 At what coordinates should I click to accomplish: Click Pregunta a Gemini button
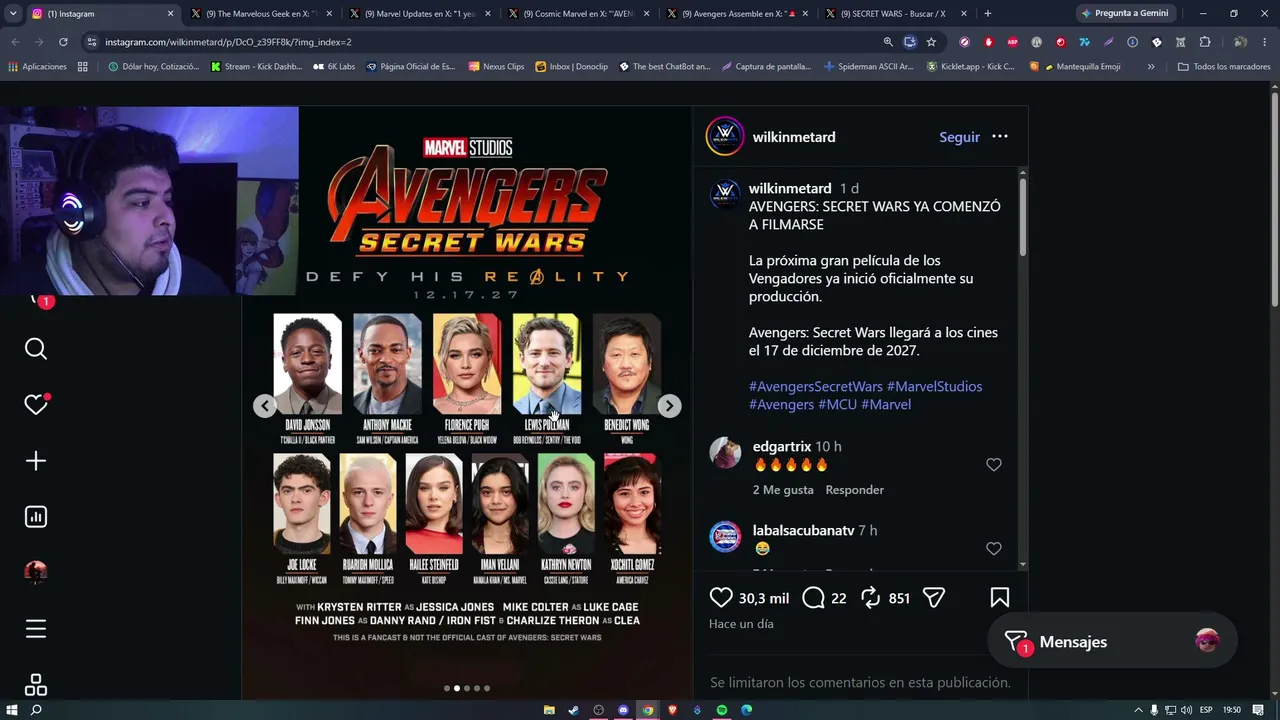click(1126, 14)
